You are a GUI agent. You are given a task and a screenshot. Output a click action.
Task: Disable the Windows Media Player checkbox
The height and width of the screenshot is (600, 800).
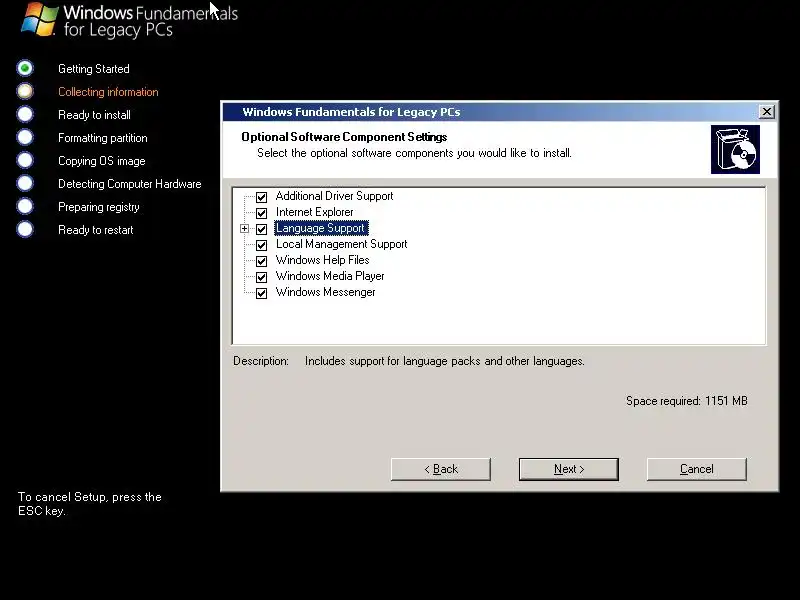(x=261, y=277)
